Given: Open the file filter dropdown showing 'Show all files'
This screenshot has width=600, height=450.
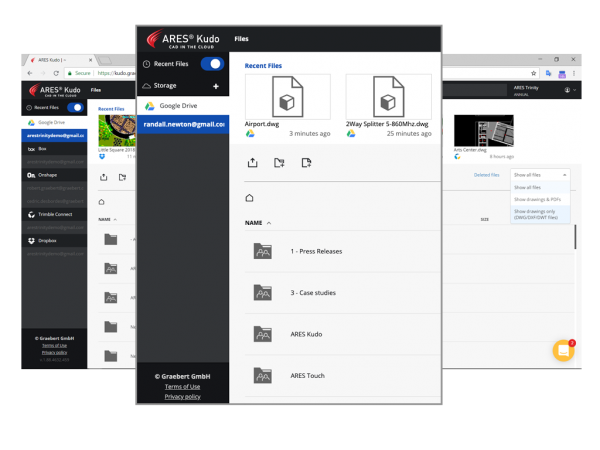Looking at the screenshot, I should 540,174.
